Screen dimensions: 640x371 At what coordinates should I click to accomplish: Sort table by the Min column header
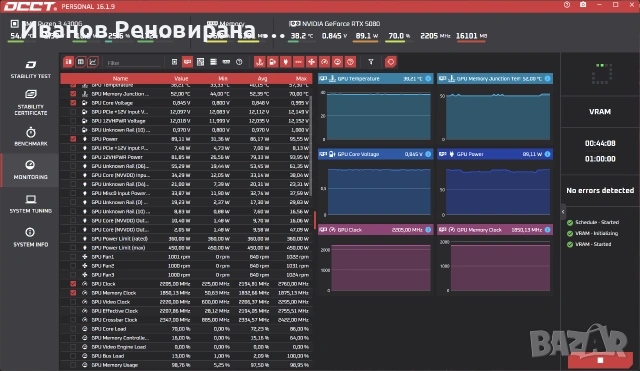pos(223,78)
